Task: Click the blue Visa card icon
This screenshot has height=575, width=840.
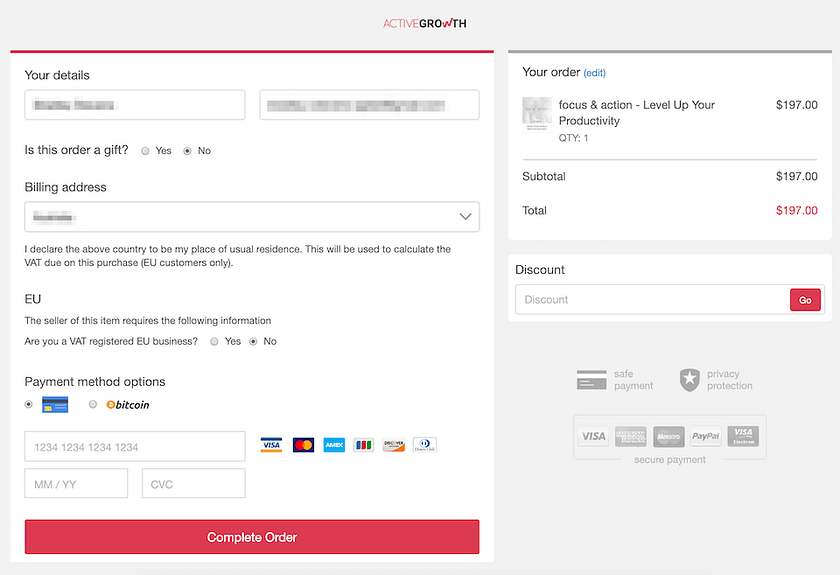Action: (x=271, y=445)
